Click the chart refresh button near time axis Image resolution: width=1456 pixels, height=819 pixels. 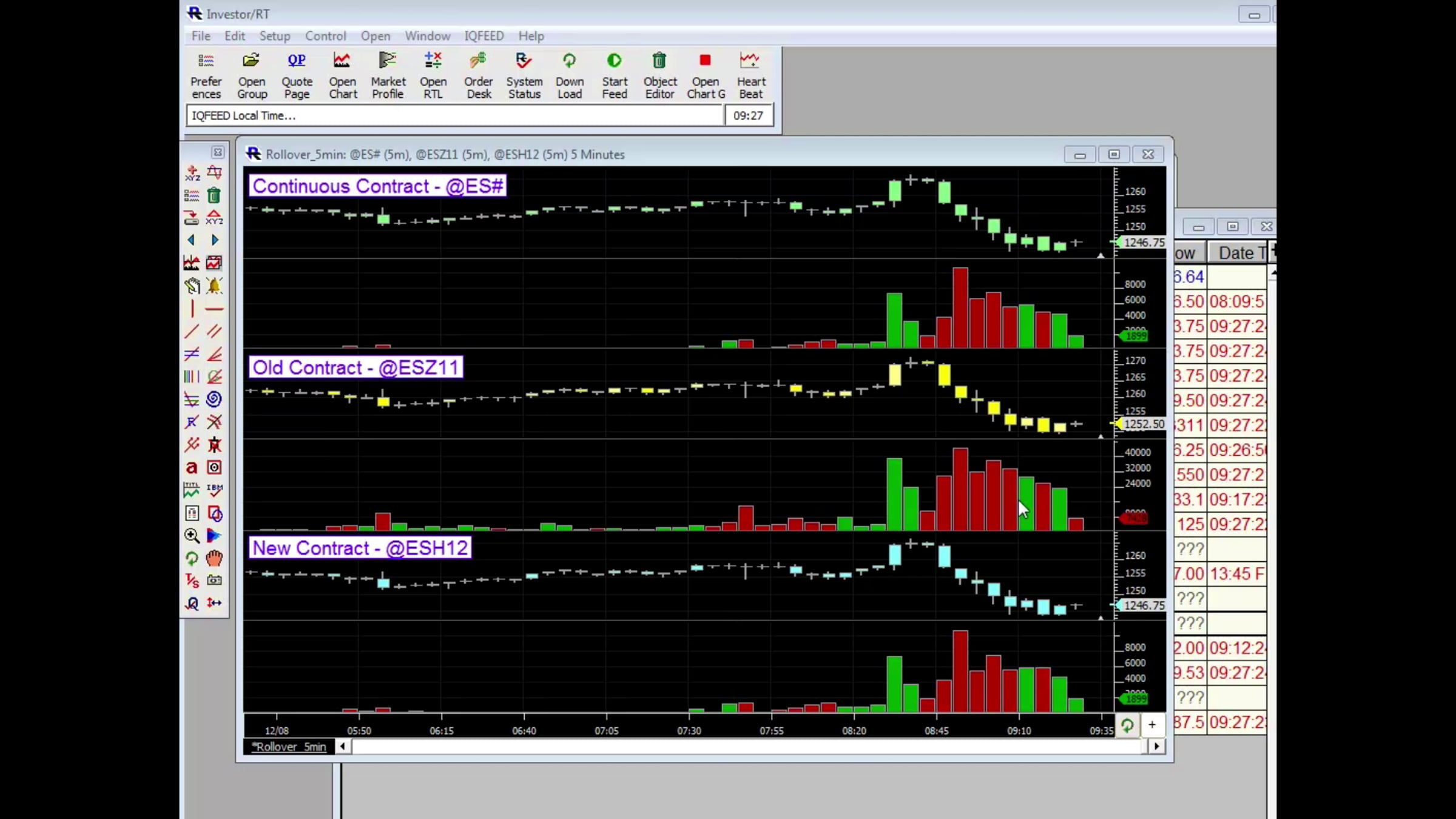tap(1127, 725)
